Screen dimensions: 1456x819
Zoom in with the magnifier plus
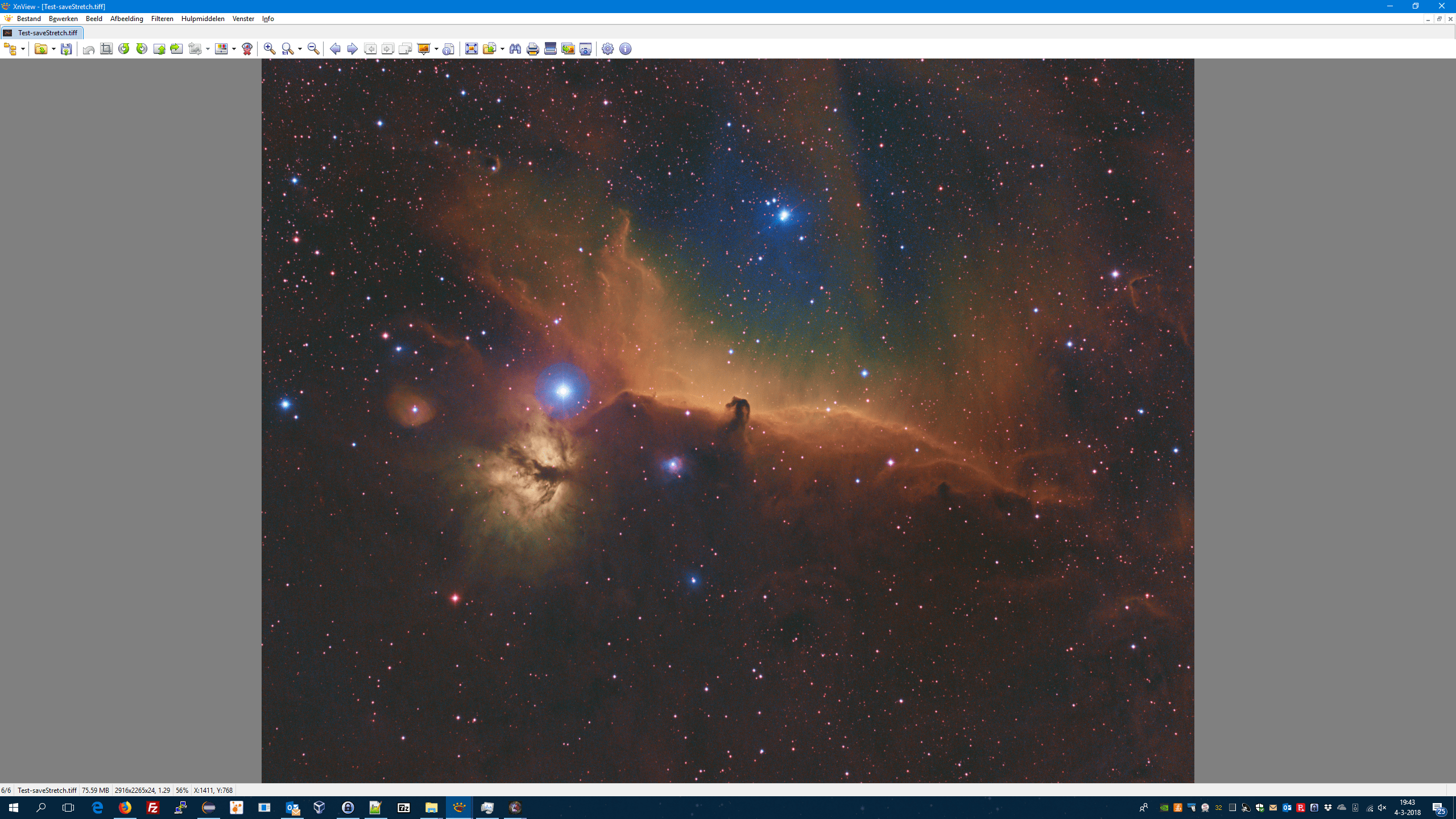(270, 49)
